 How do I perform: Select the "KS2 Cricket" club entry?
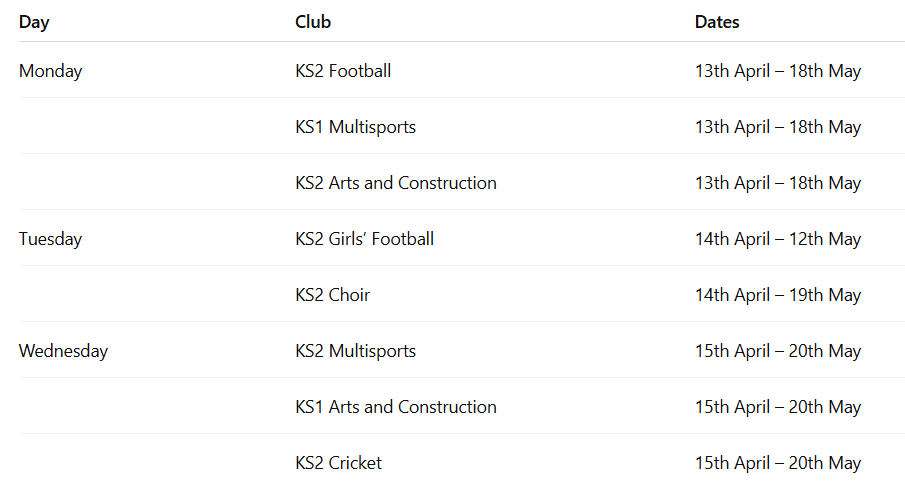click(338, 463)
